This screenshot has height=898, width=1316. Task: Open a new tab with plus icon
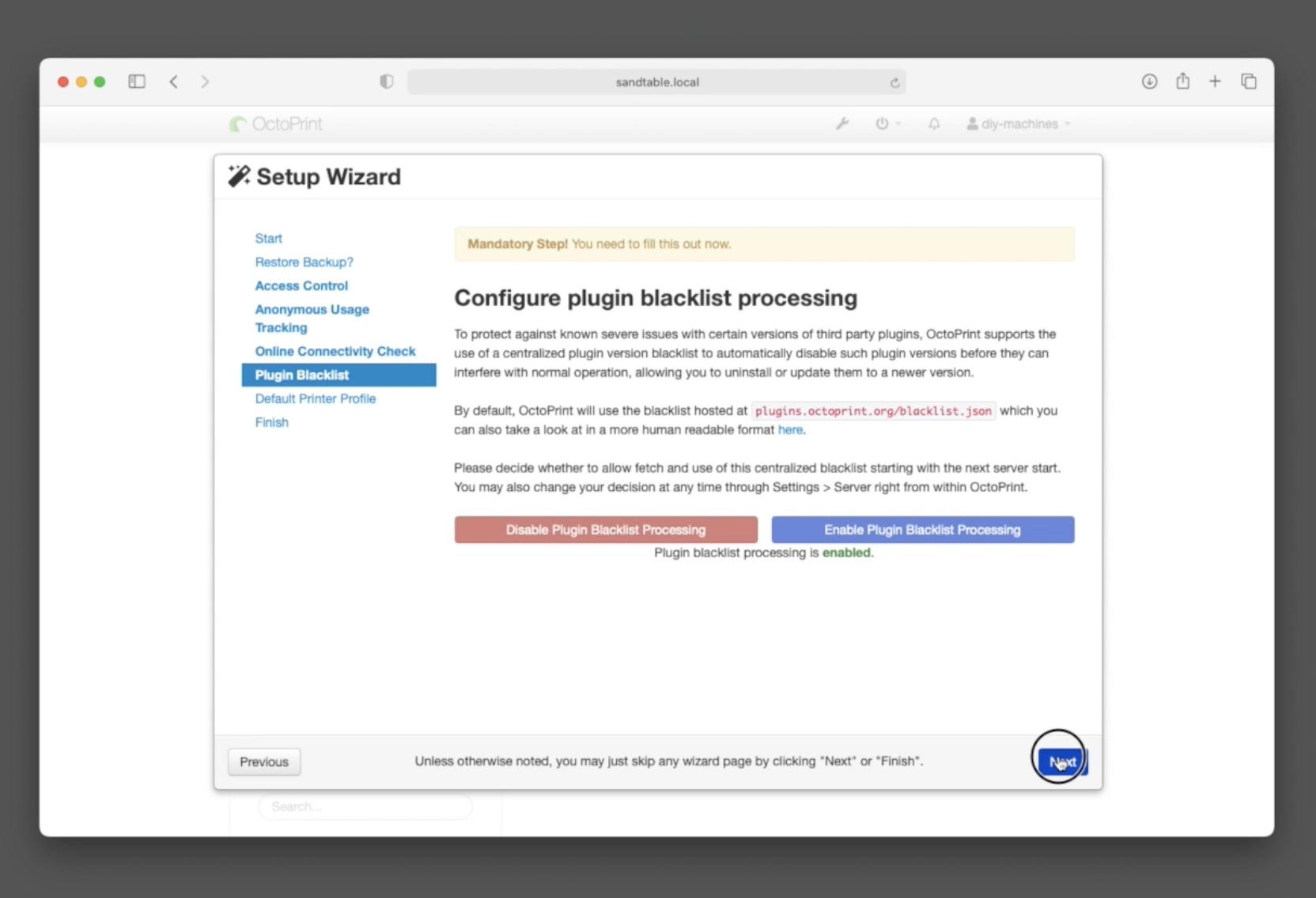click(1215, 81)
